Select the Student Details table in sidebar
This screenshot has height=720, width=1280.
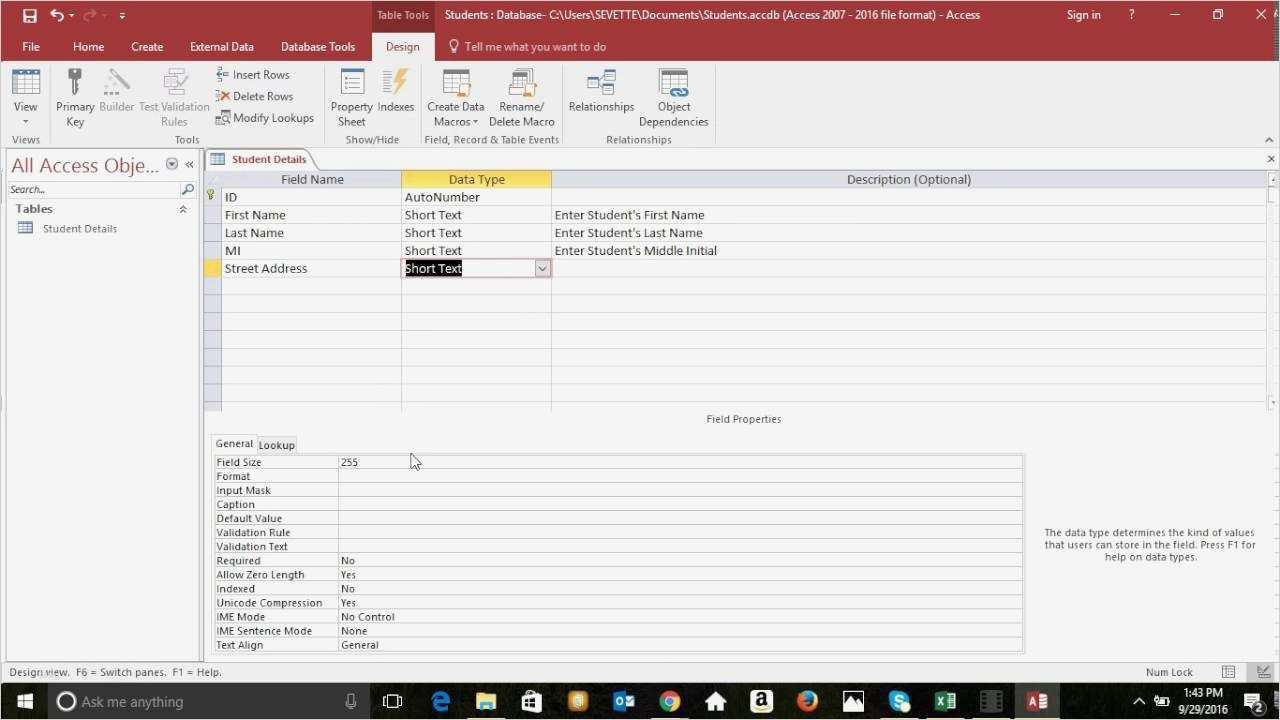click(x=79, y=228)
